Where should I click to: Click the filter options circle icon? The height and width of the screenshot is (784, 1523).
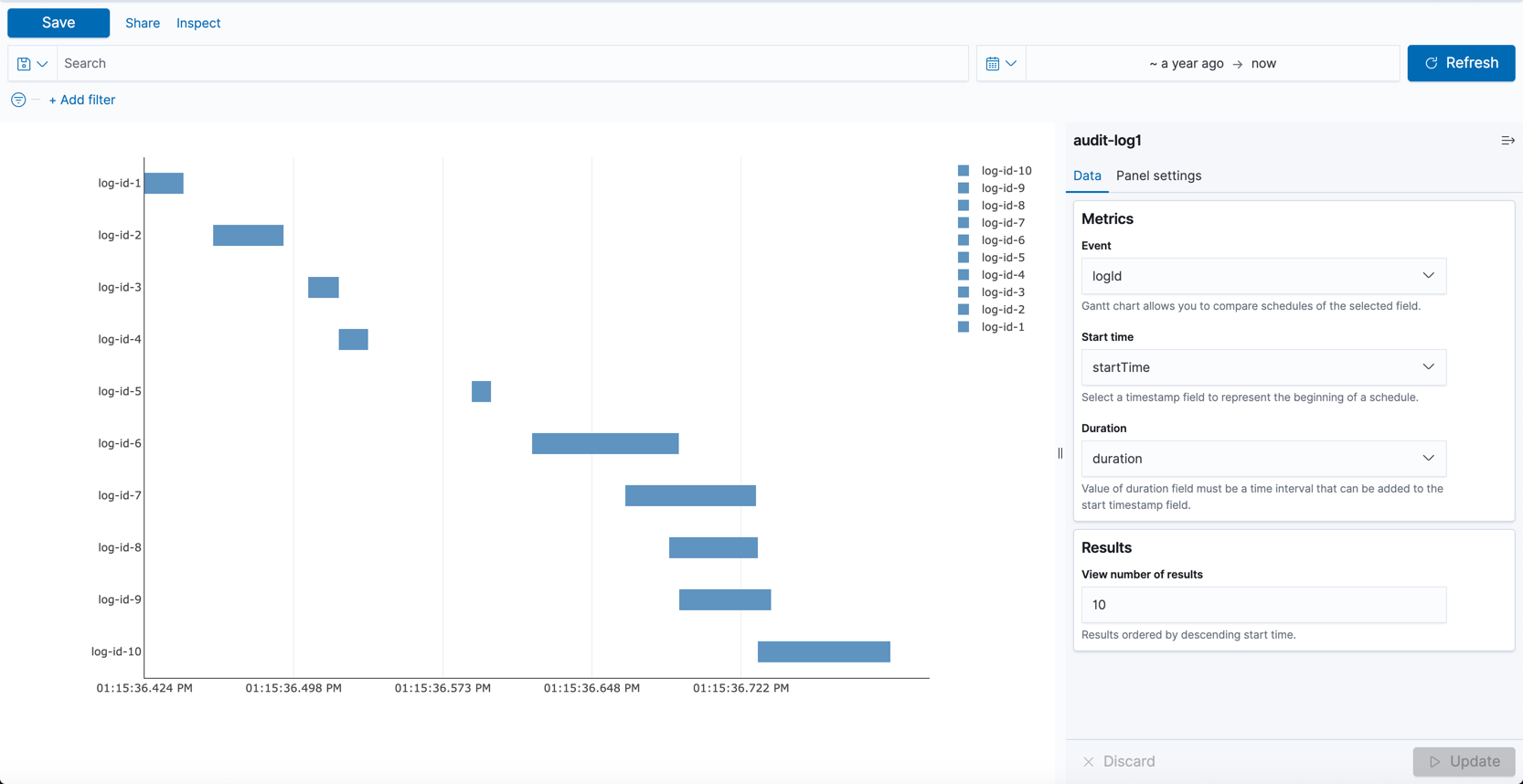[x=18, y=100]
